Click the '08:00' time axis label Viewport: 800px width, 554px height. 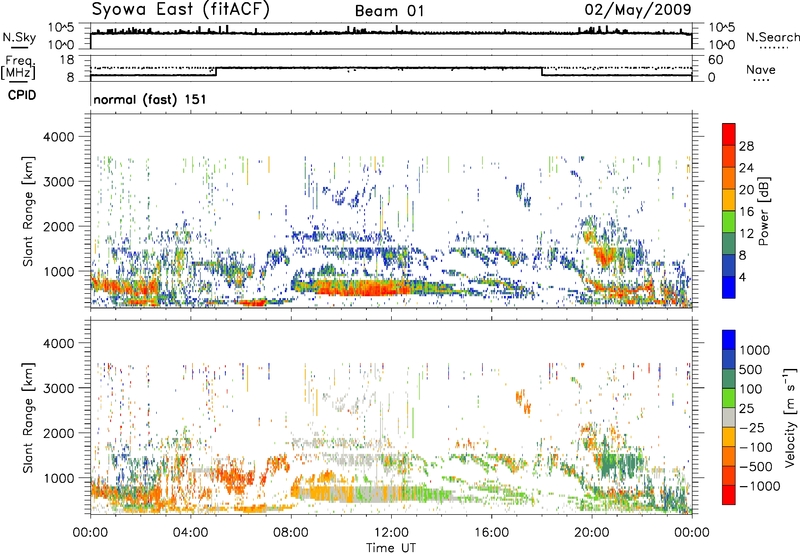pyautogui.click(x=291, y=533)
